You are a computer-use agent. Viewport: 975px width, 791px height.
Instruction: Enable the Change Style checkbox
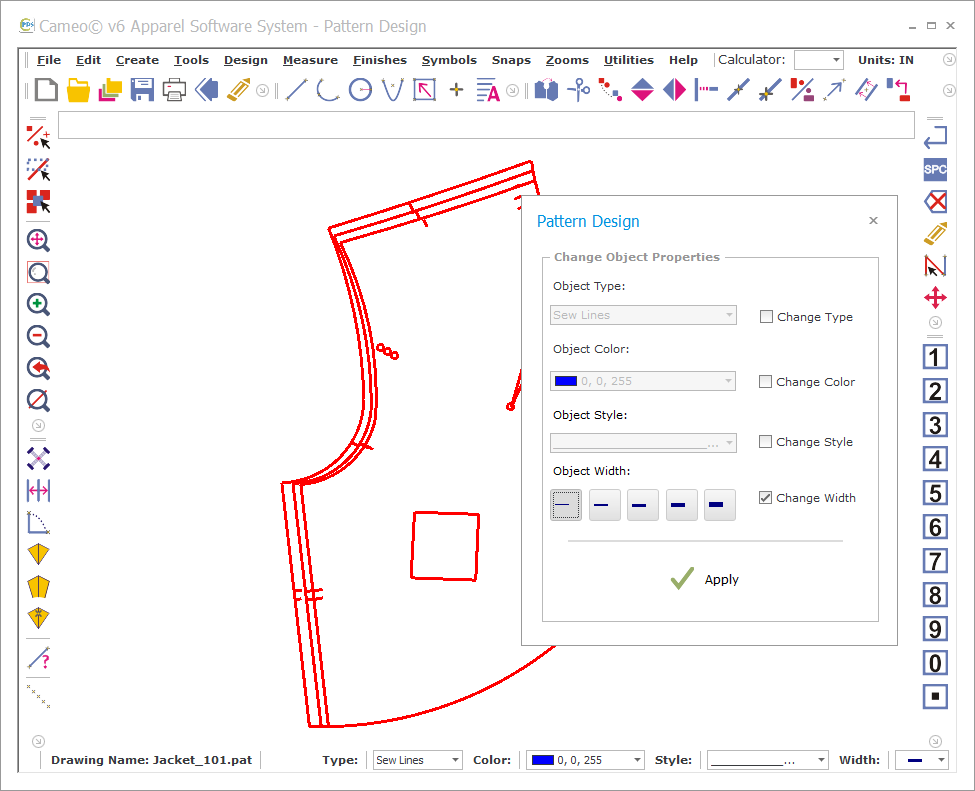(x=765, y=442)
